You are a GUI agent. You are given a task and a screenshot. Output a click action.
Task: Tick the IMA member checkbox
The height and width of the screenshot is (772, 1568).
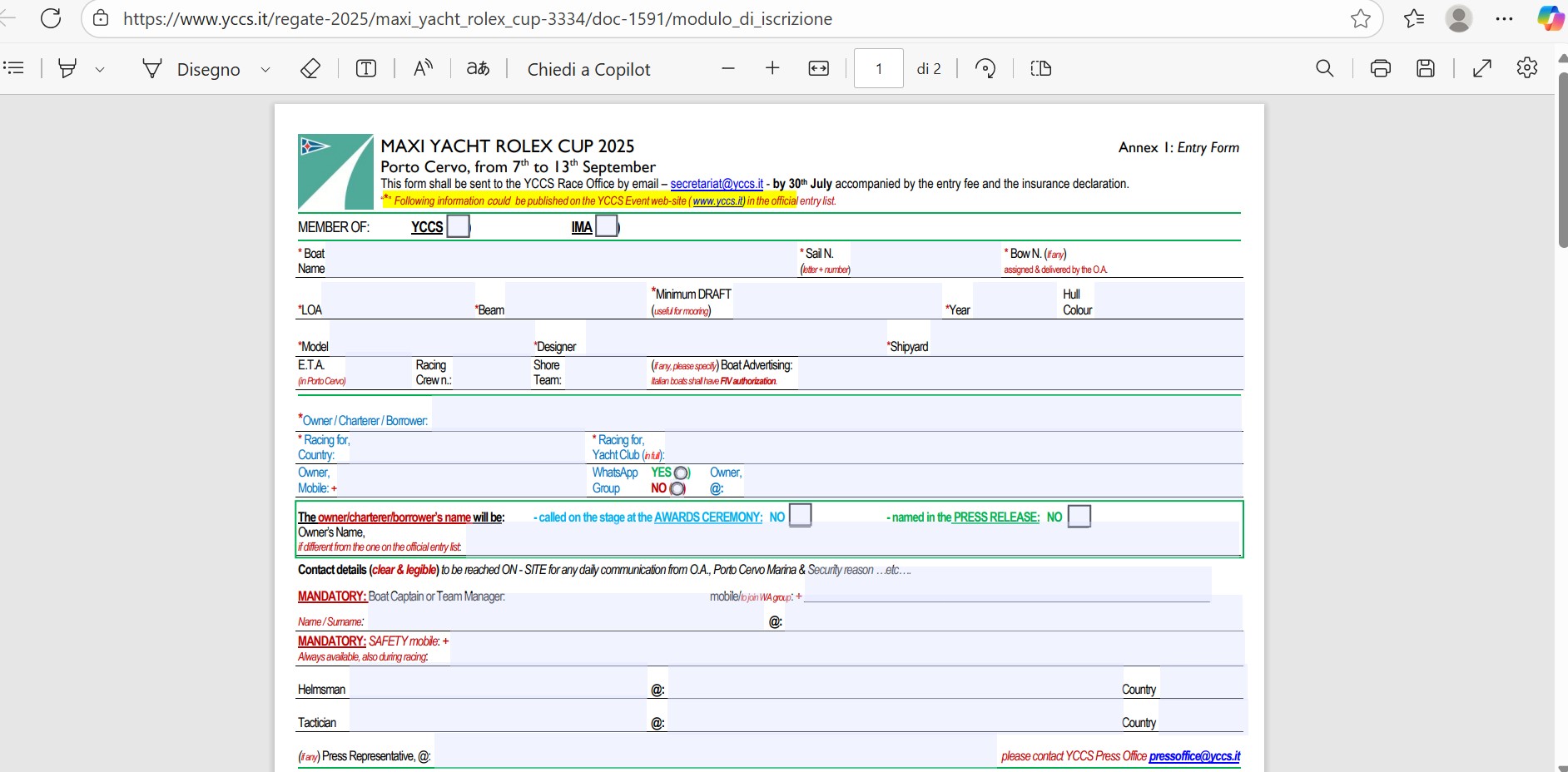coord(607,226)
